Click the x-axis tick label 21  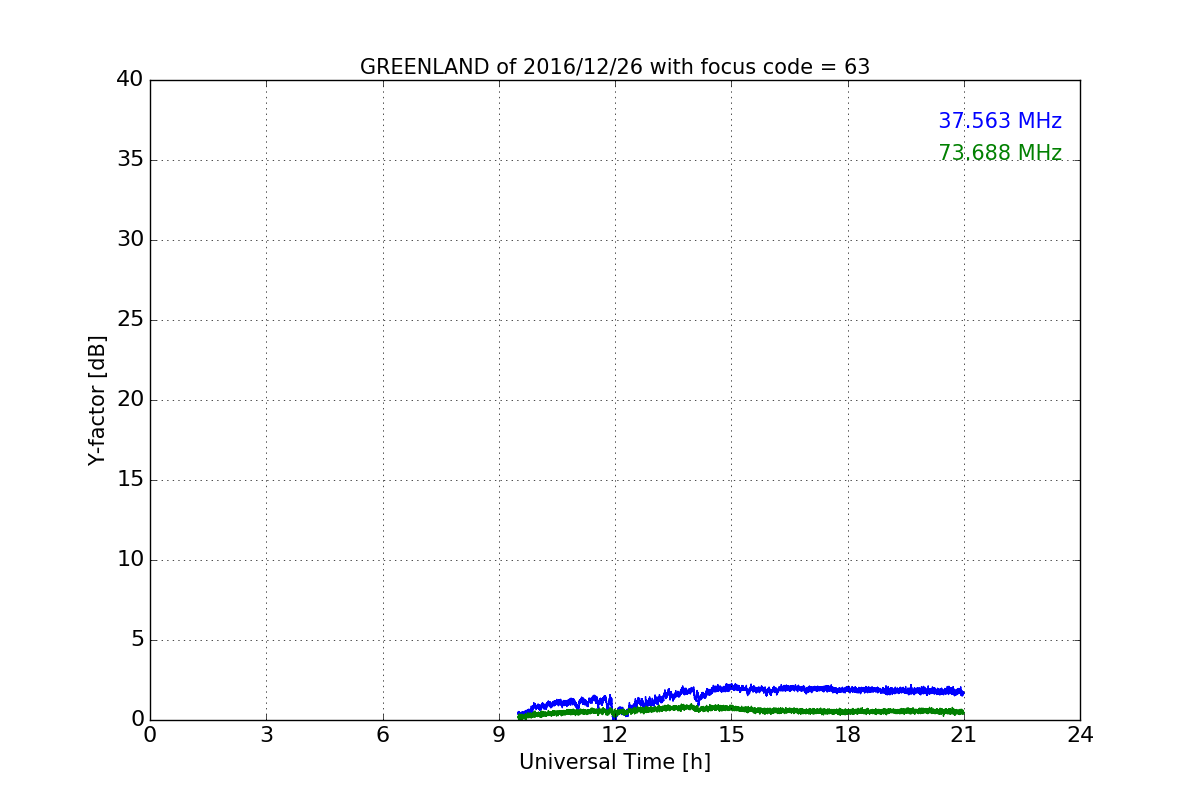[x=964, y=735]
